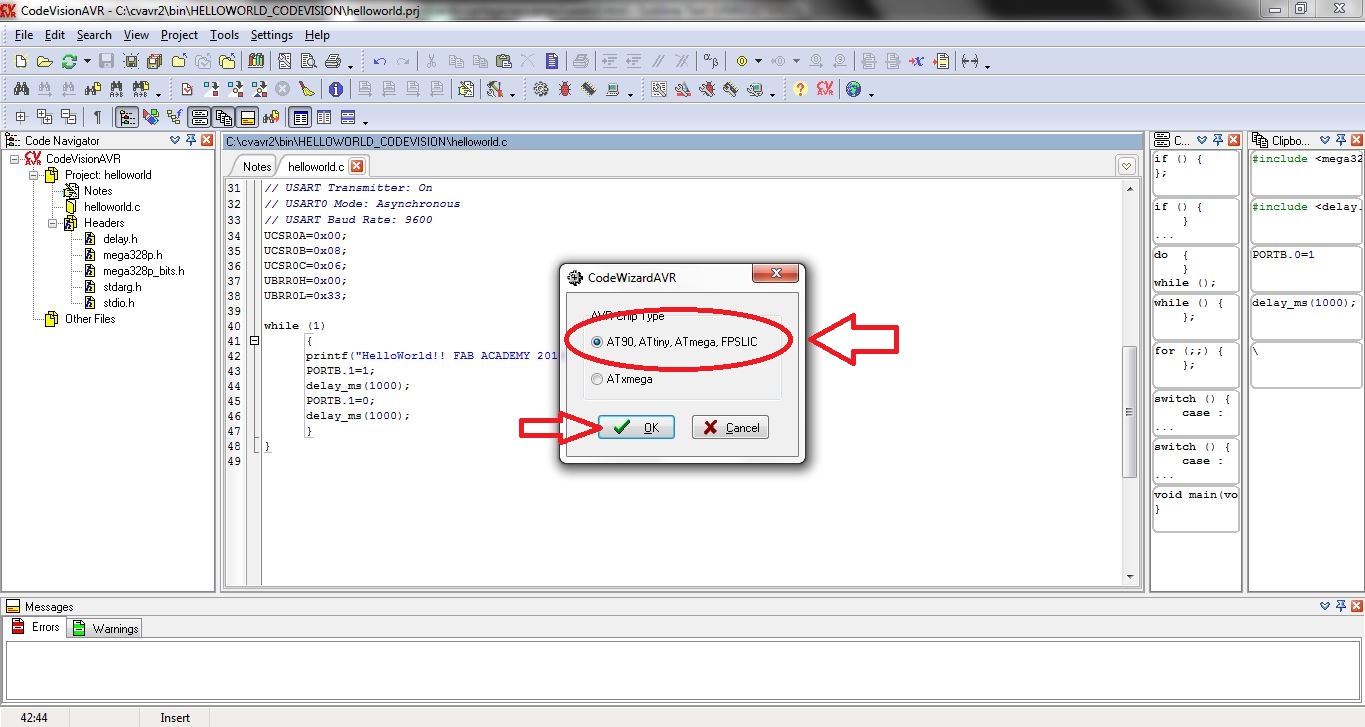Open Find with the binoculars icon
The width and height of the screenshot is (1365, 727).
[x=21, y=89]
